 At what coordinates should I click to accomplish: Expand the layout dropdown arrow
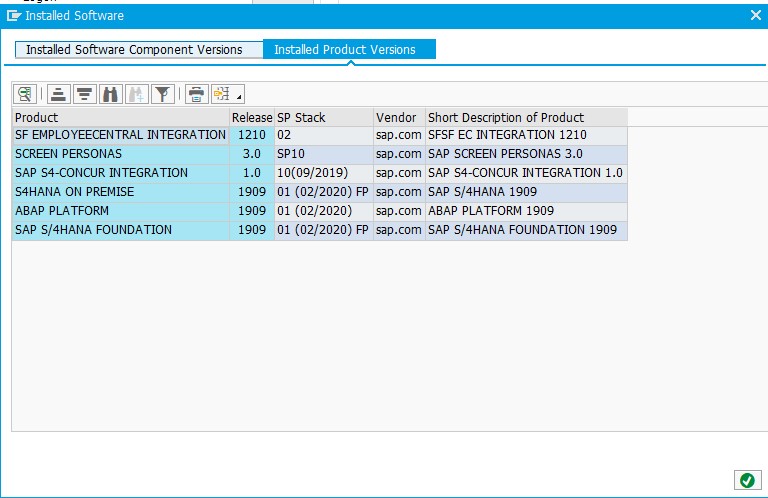(x=239, y=94)
